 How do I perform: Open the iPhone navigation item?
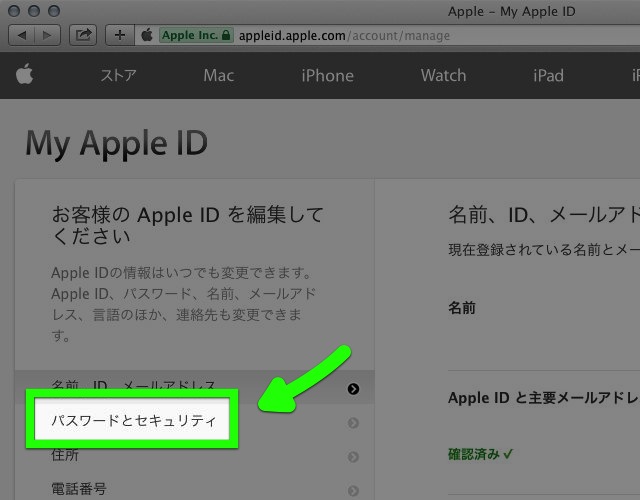328,76
